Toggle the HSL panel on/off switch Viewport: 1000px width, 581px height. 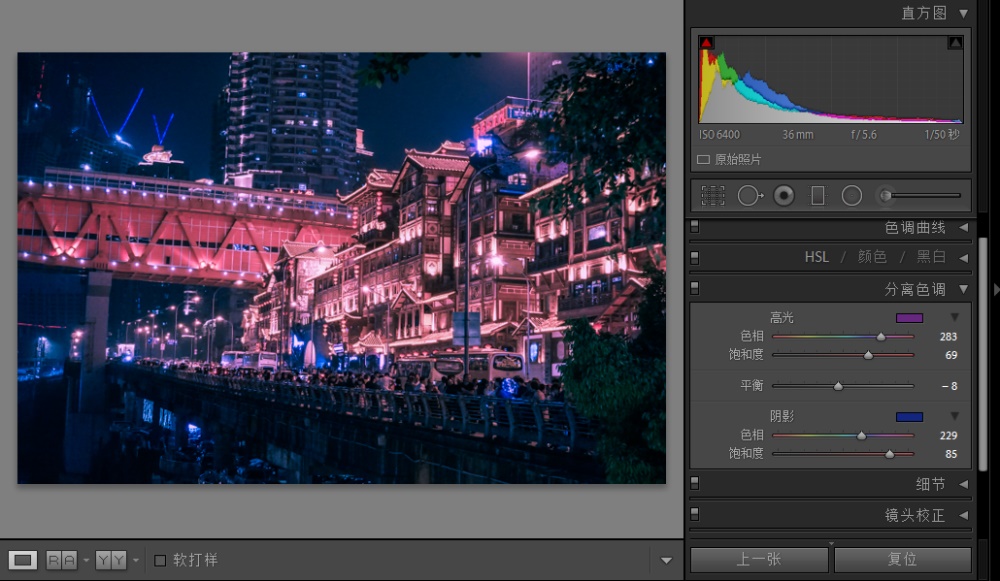[x=695, y=257]
